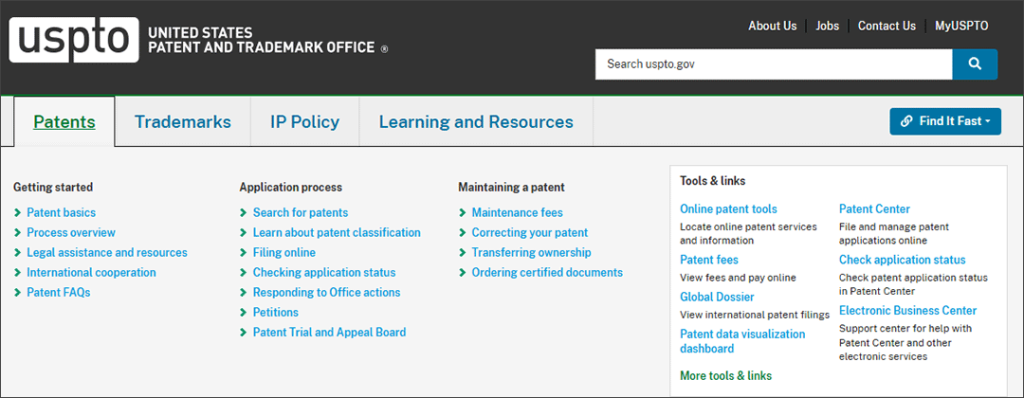This screenshot has width=1024, height=398.
Task: Open Patent Center link
Action: (x=874, y=209)
